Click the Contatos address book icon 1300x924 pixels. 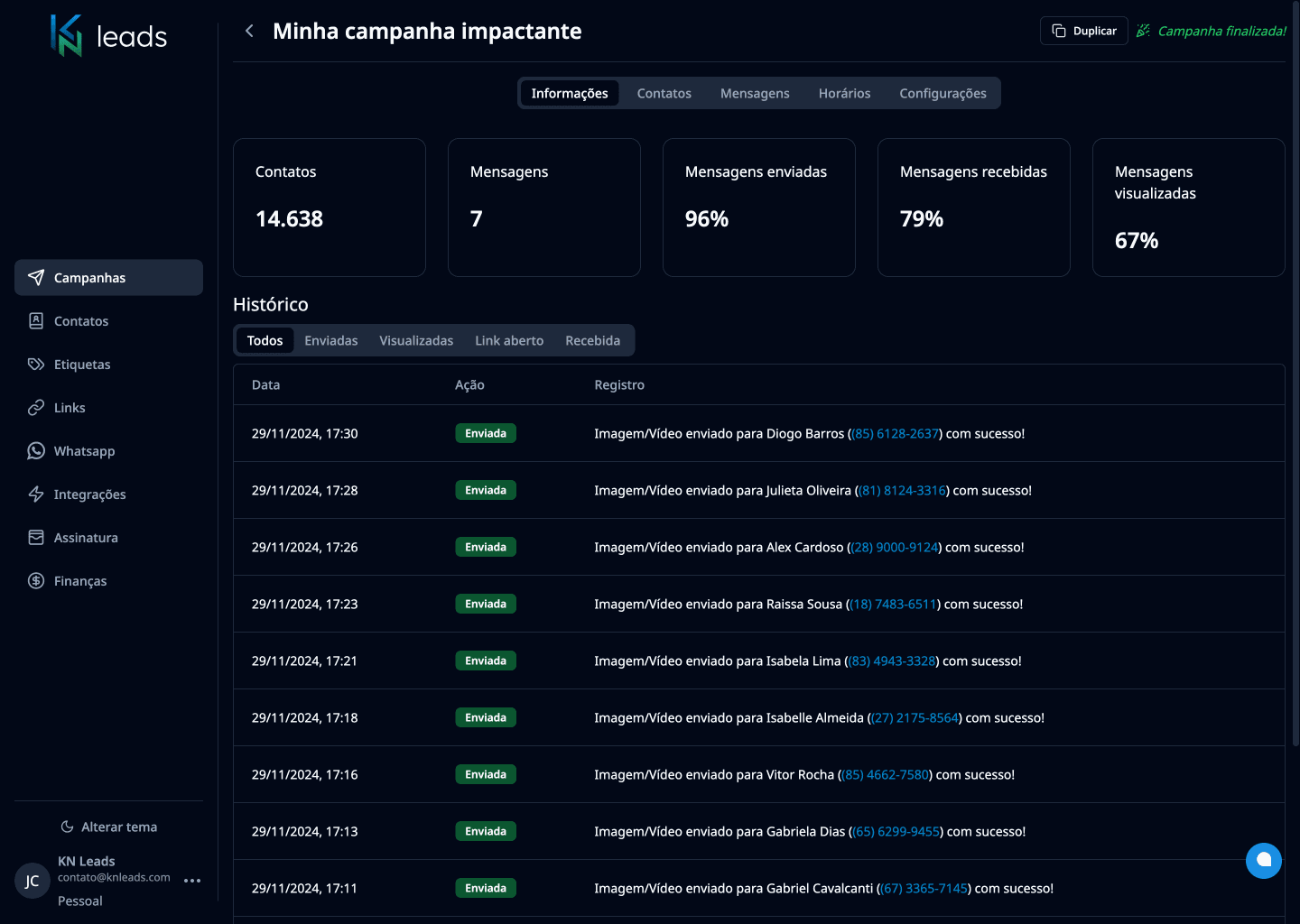36,320
